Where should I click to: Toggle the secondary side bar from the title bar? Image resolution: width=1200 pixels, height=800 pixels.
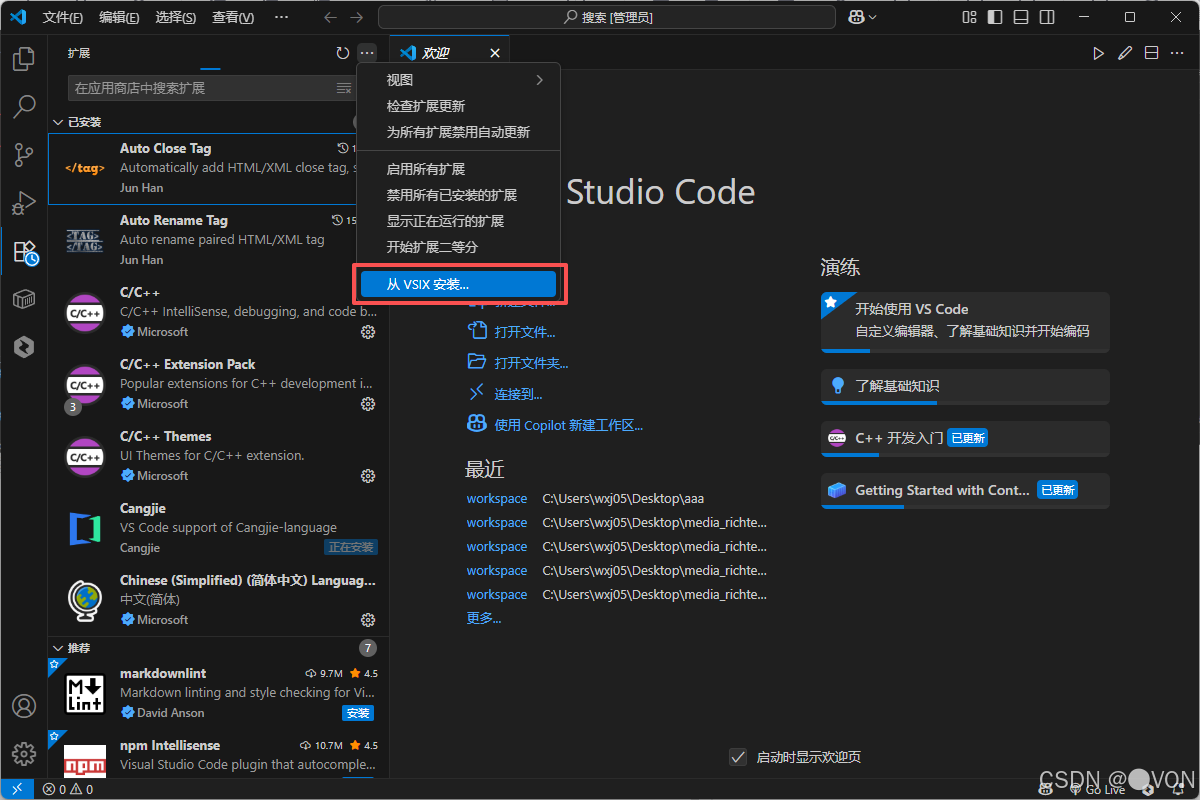coord(1046,17)
